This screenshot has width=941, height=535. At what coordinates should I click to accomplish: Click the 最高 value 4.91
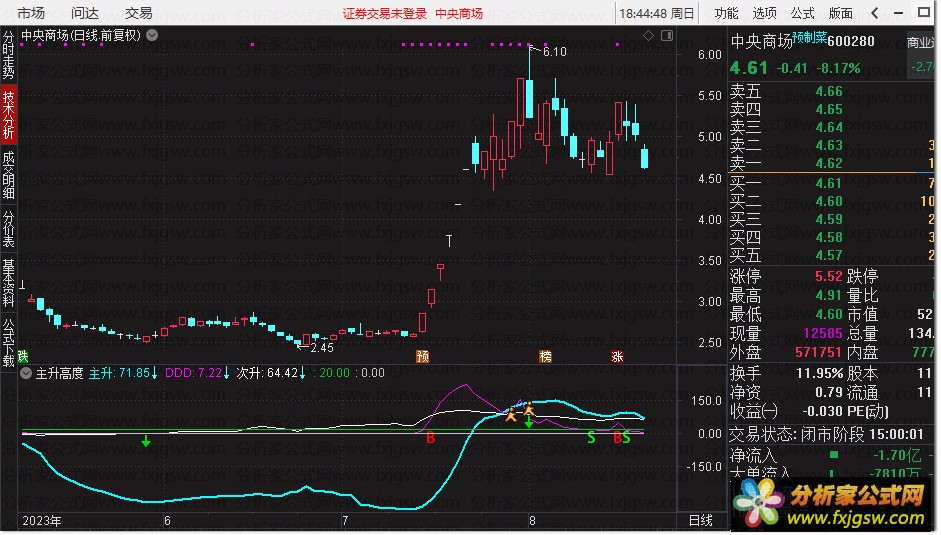point(829,295)
